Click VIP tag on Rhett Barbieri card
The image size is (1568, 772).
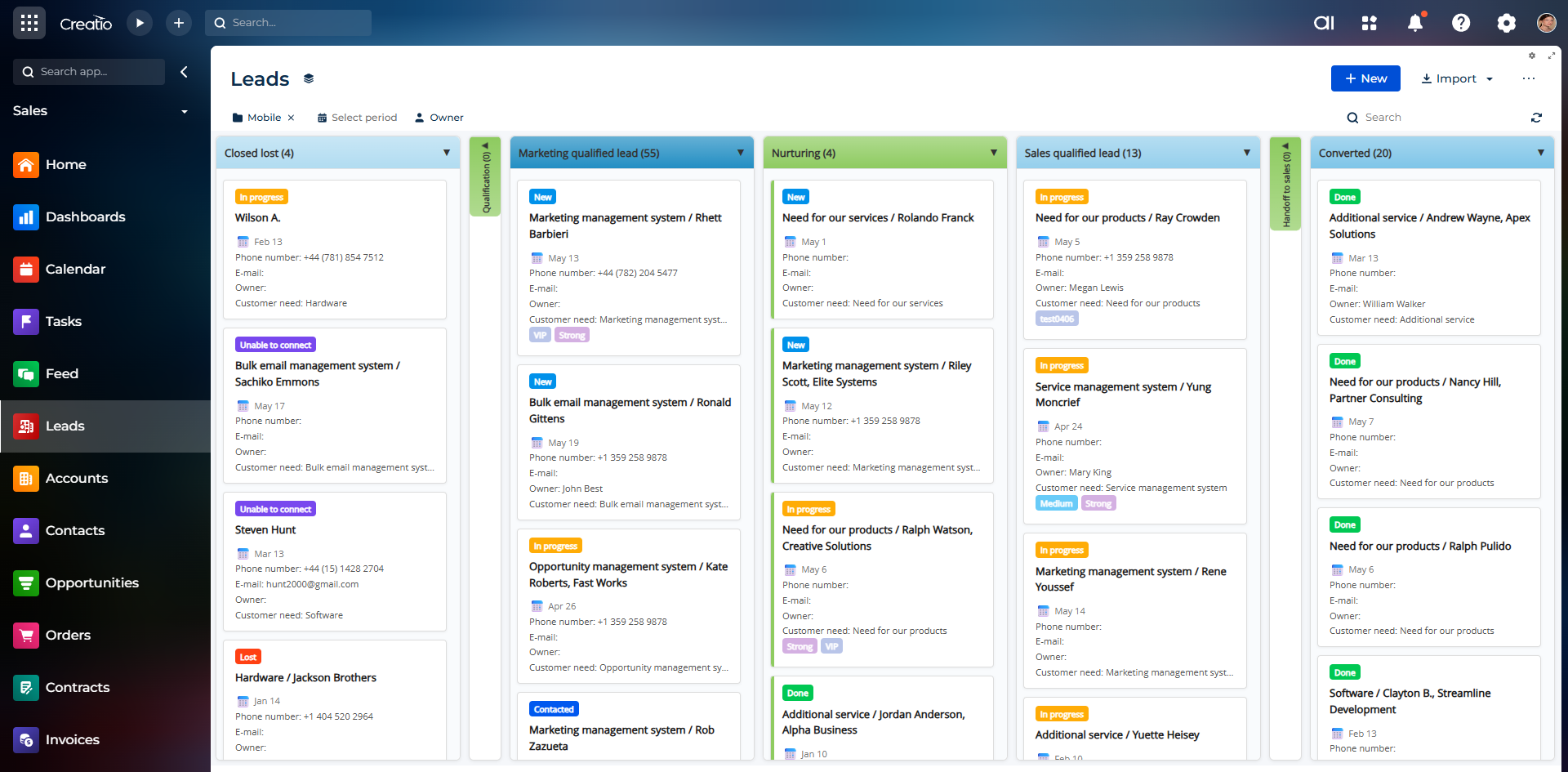[x=540, y=336]
